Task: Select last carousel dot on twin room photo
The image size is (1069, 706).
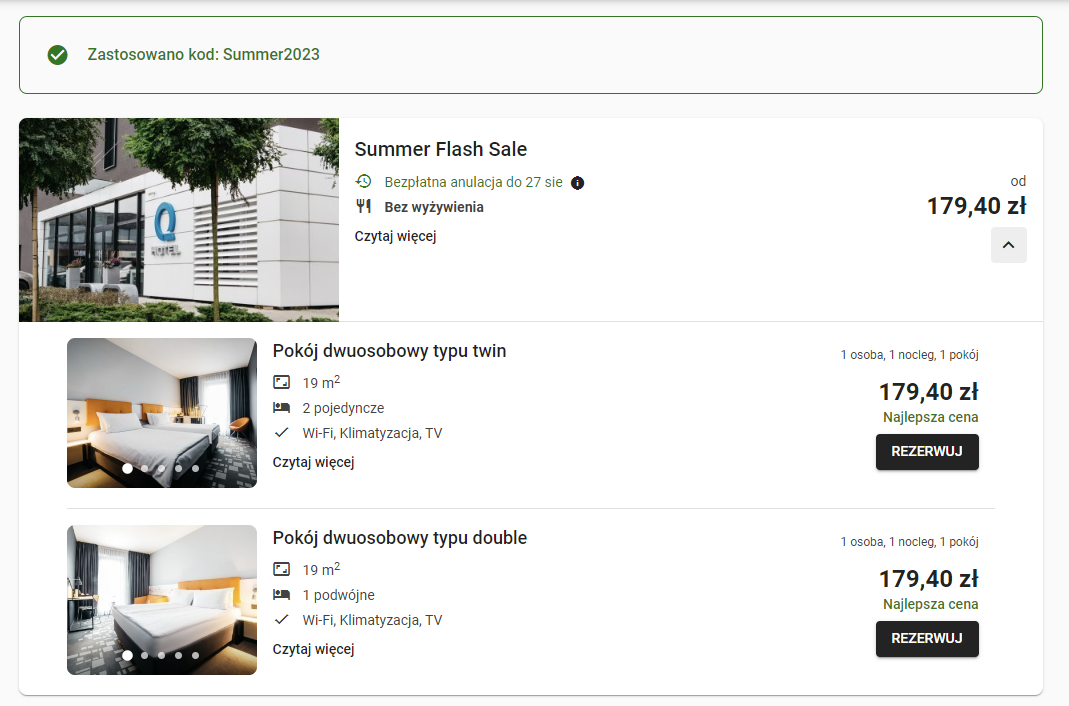Action: pos(196,468)
